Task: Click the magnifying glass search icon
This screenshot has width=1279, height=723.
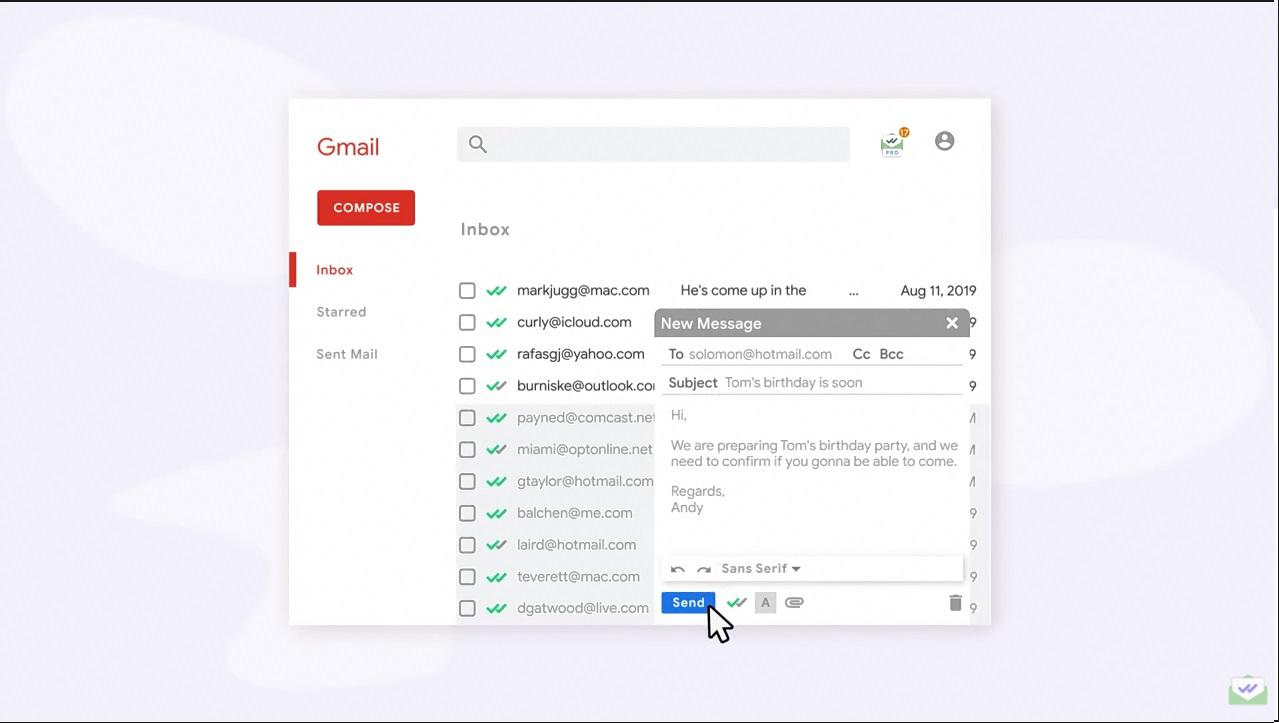Action: click(x=478, y=144)
